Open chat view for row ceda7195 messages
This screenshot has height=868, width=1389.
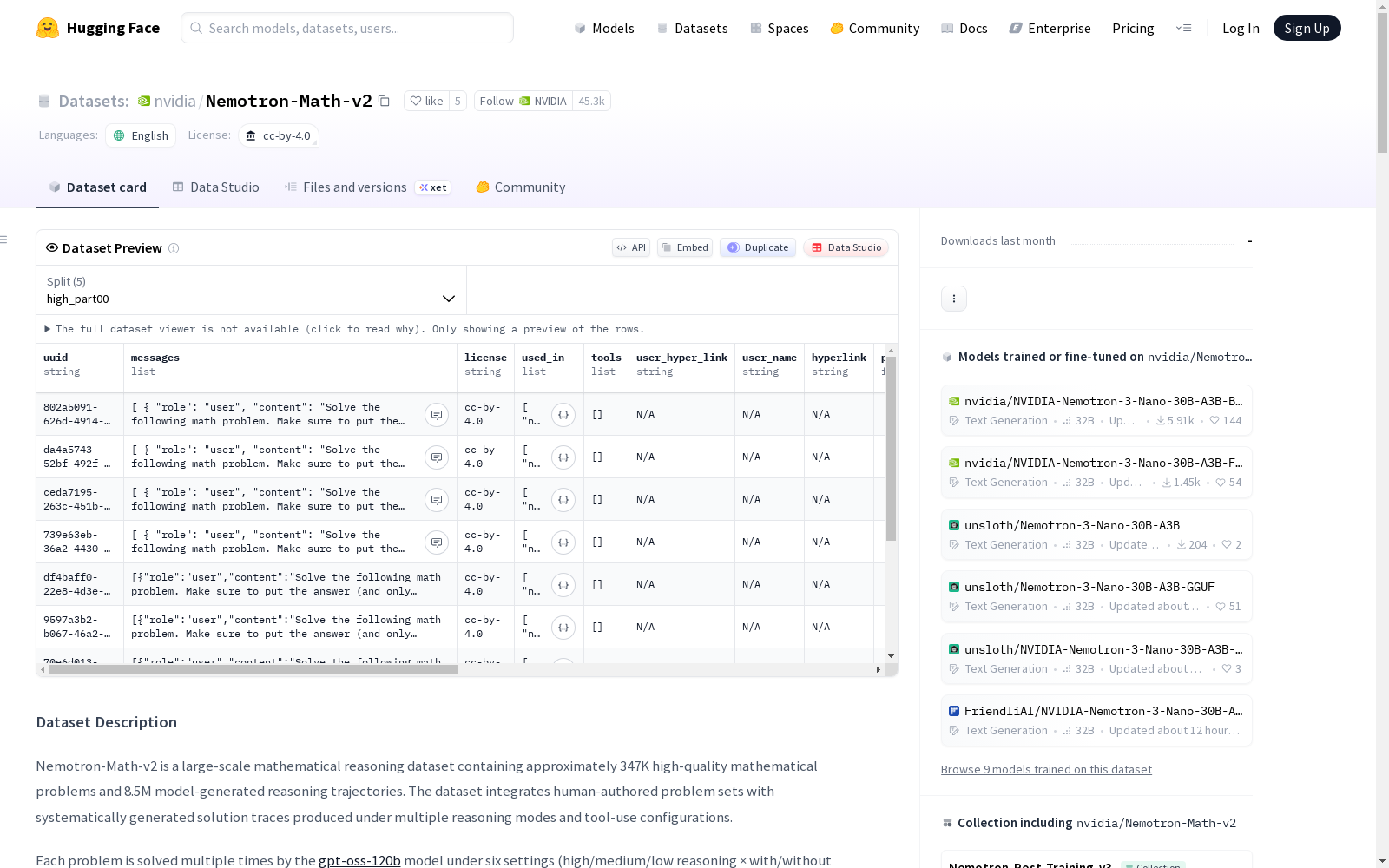437,500
